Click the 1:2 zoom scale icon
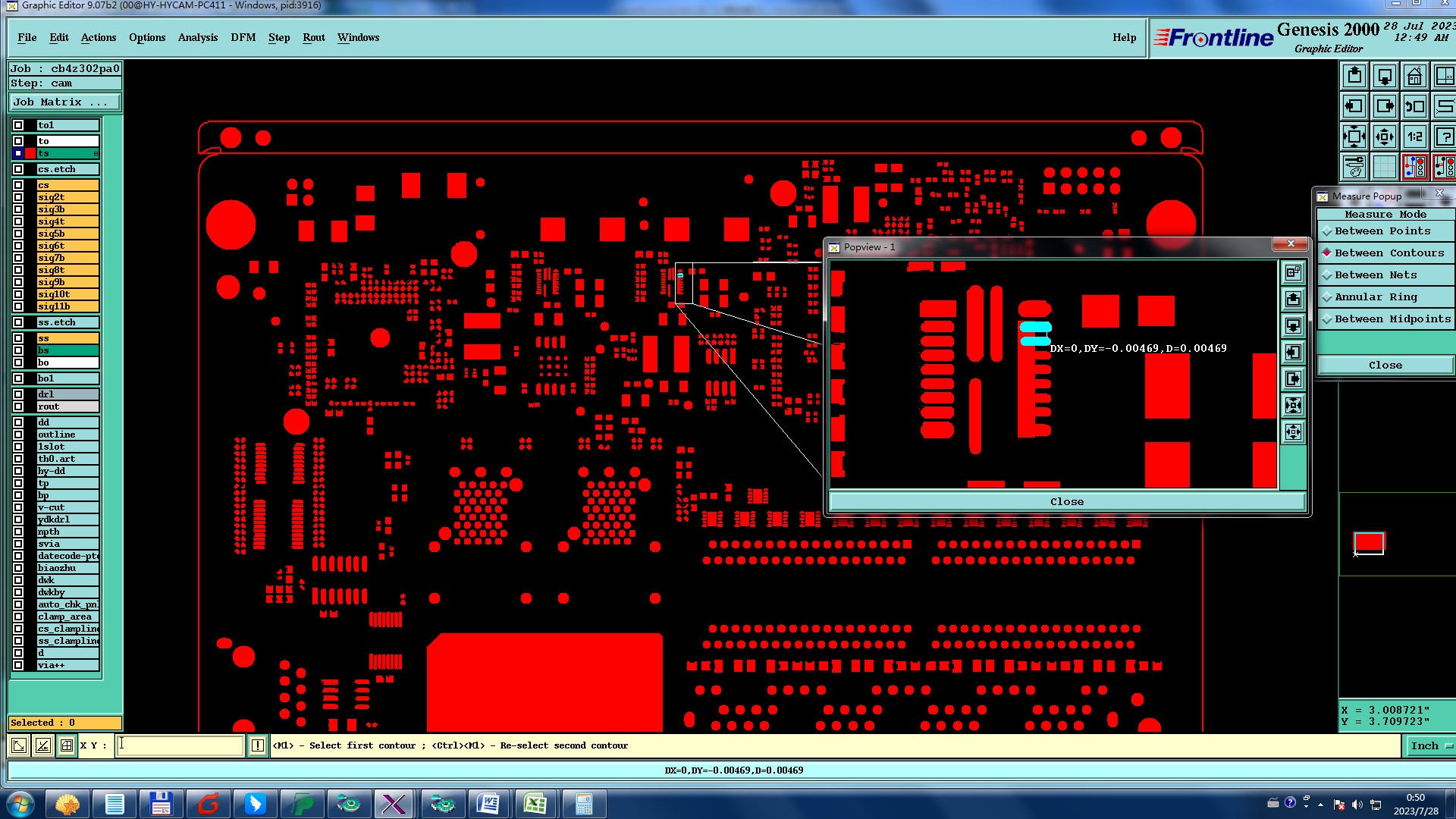Viewport: 1456px width, 819px height. coord(1414,137)
